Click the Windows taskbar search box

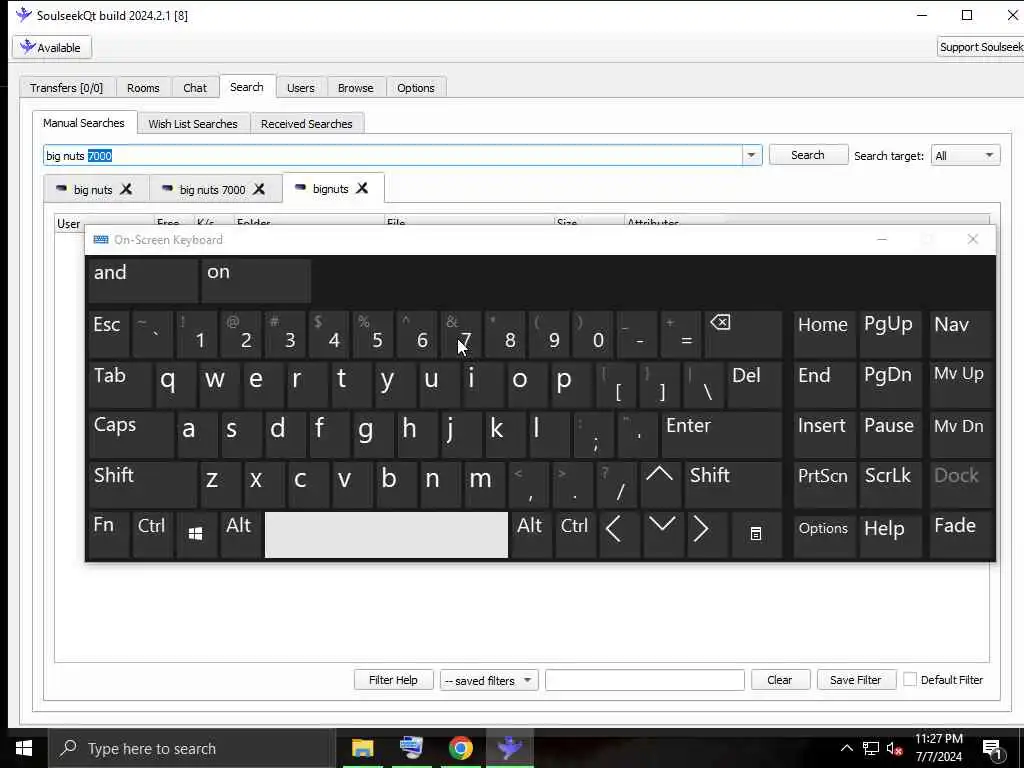click(x=191, y=748)
